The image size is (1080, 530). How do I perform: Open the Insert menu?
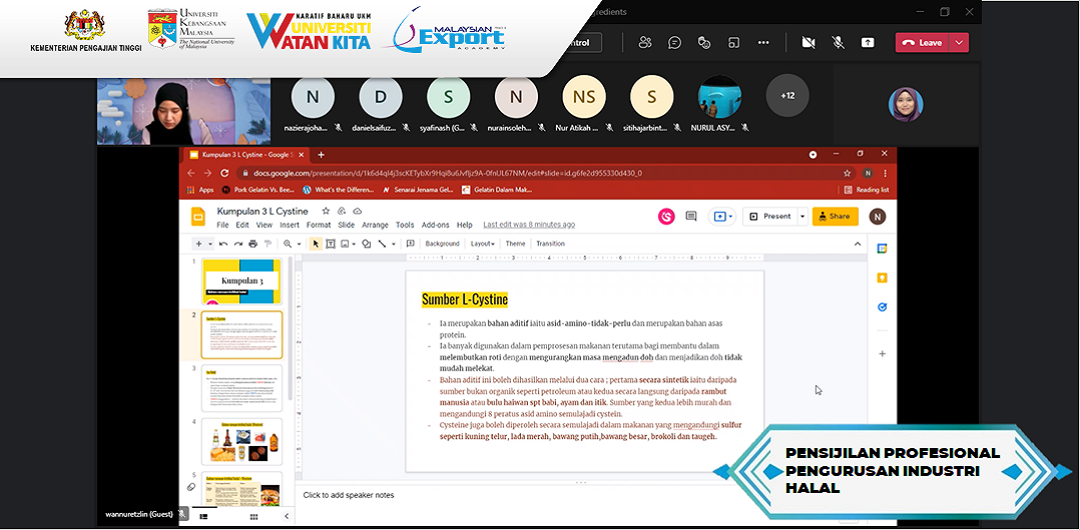tap(290, 225)
